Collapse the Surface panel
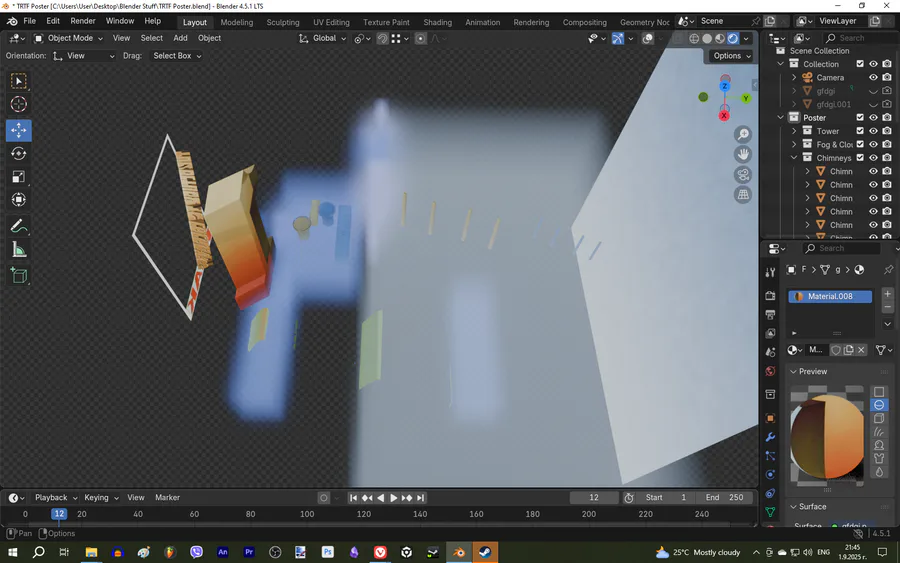The width and height of the screenshot is (900, 563). (793, 507)
